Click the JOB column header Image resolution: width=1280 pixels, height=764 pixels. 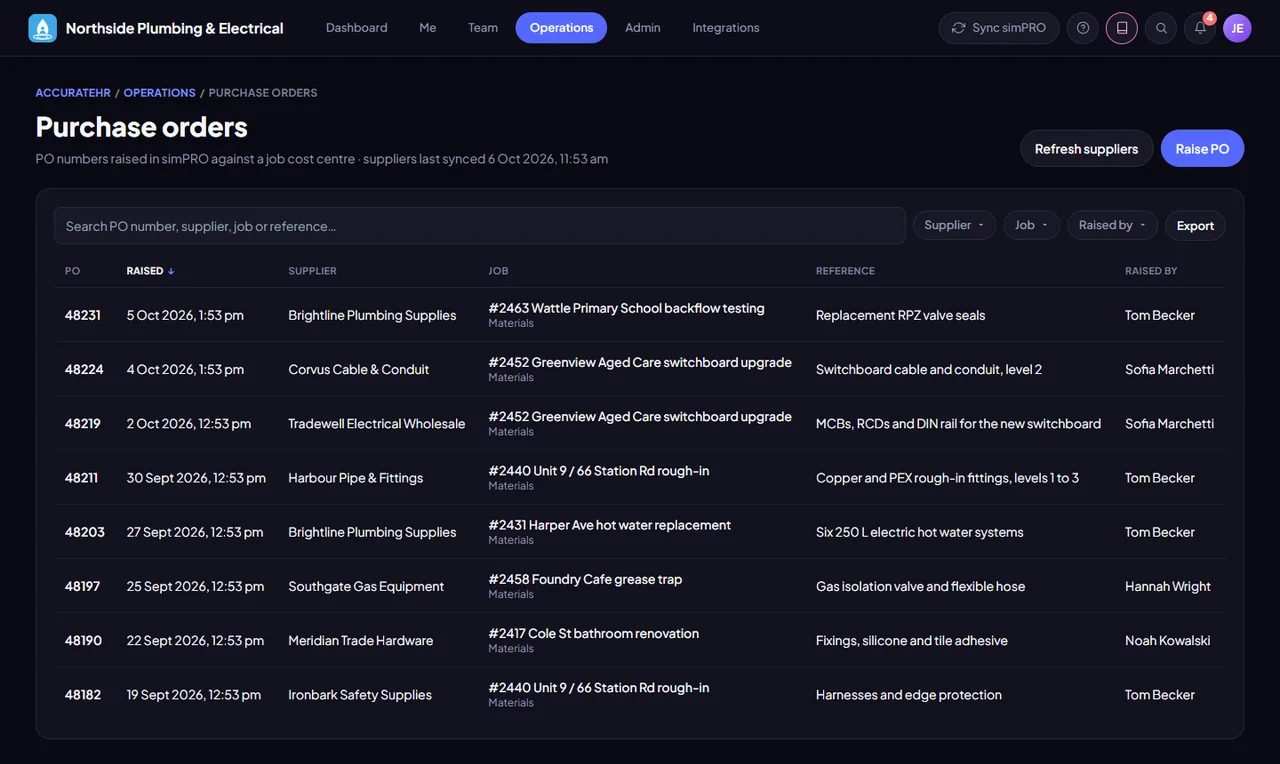[x=498, y=271]
